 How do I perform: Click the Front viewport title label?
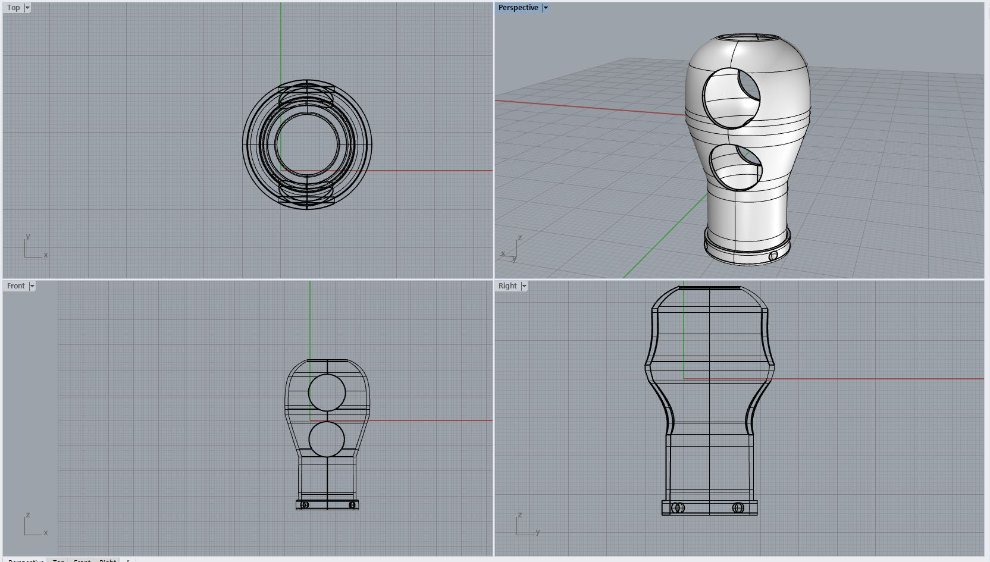(x=16, y=286)
